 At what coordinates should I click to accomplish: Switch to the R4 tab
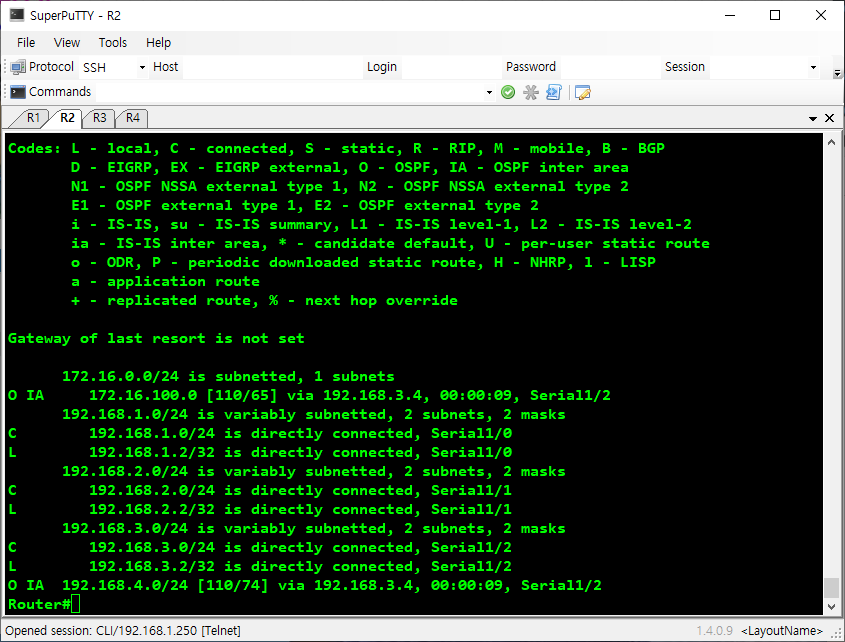pos(133,118)
